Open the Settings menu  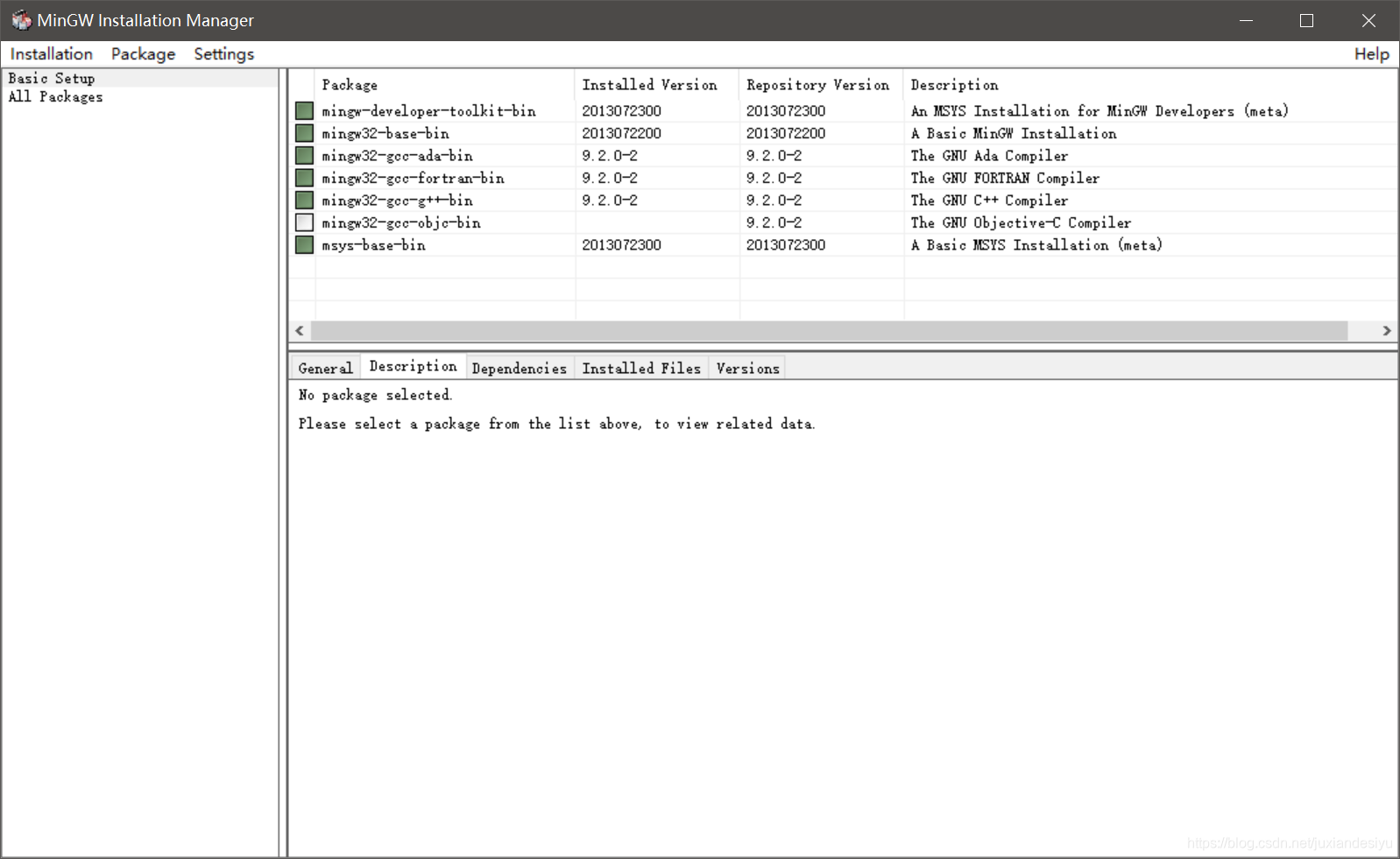[x=223, y=53]
